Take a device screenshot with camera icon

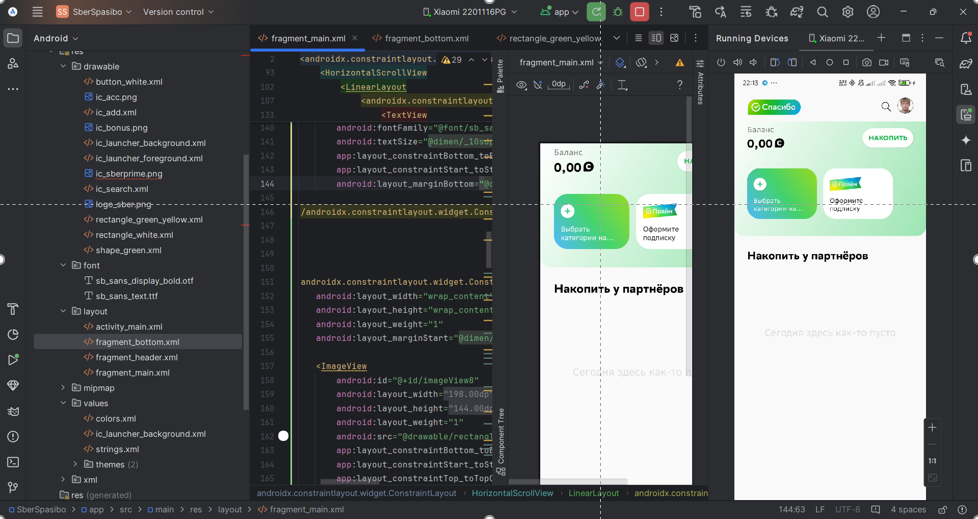866,63
